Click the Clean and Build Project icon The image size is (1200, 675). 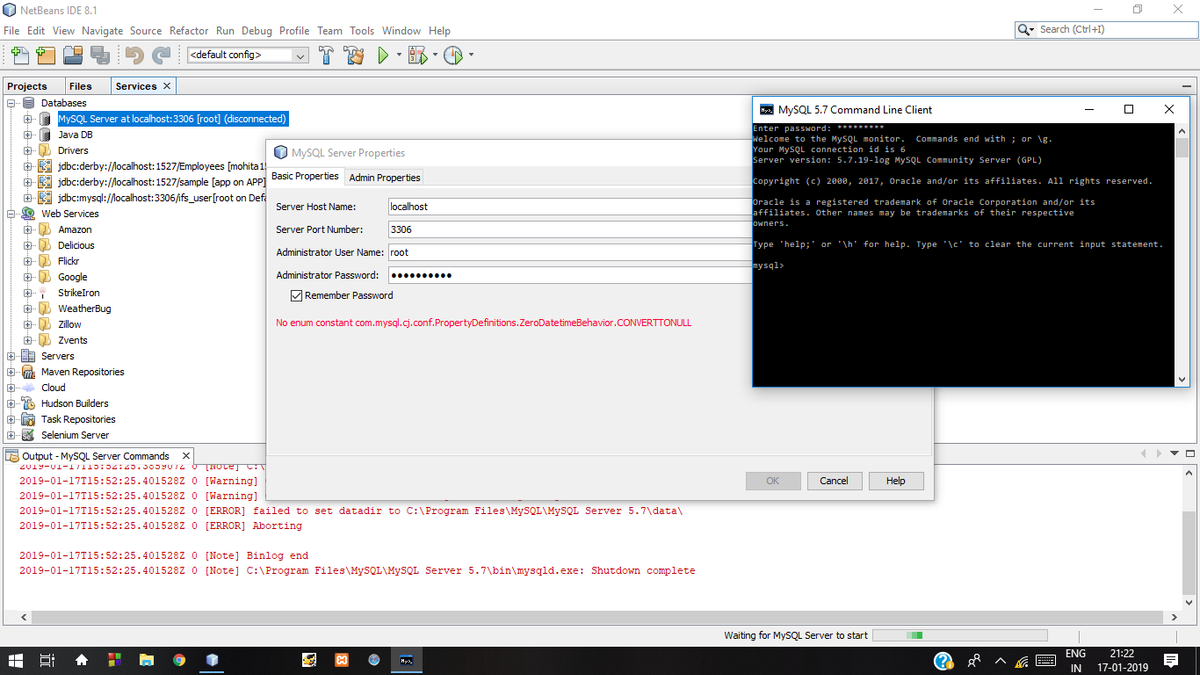click(353, 54)
